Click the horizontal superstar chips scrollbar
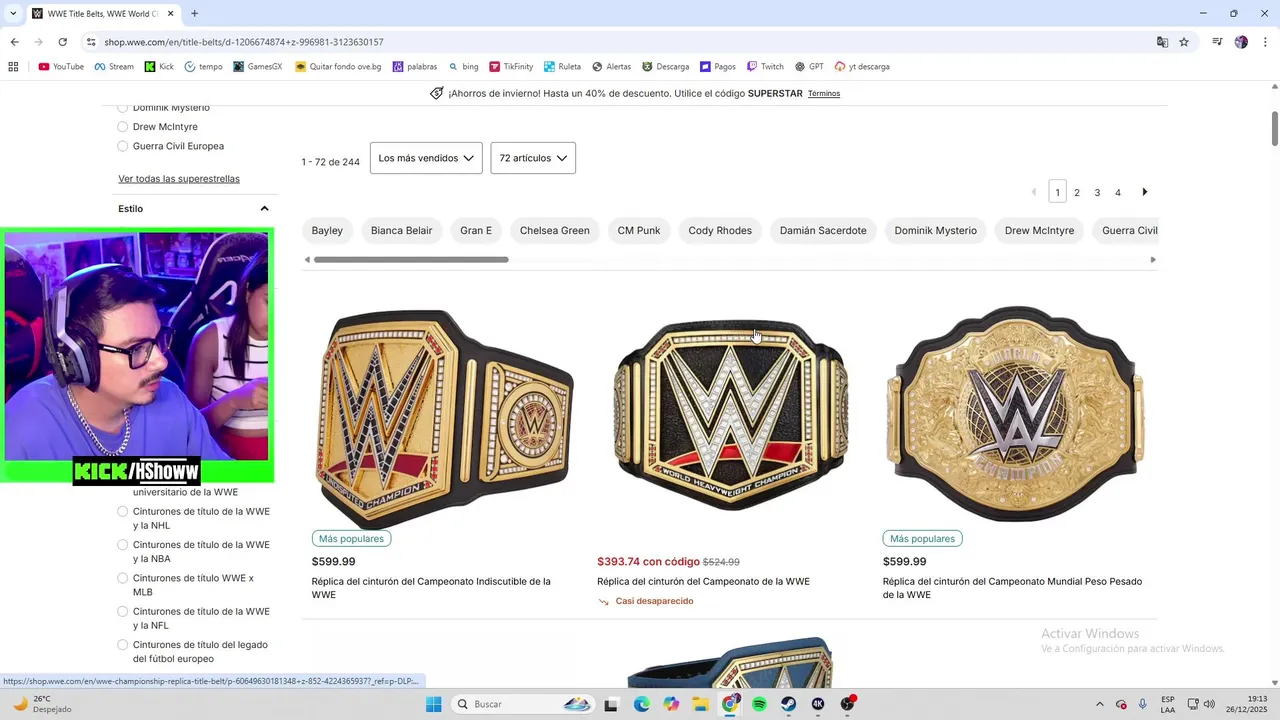This screenshot has width=1280, height=720. (411, 260)
